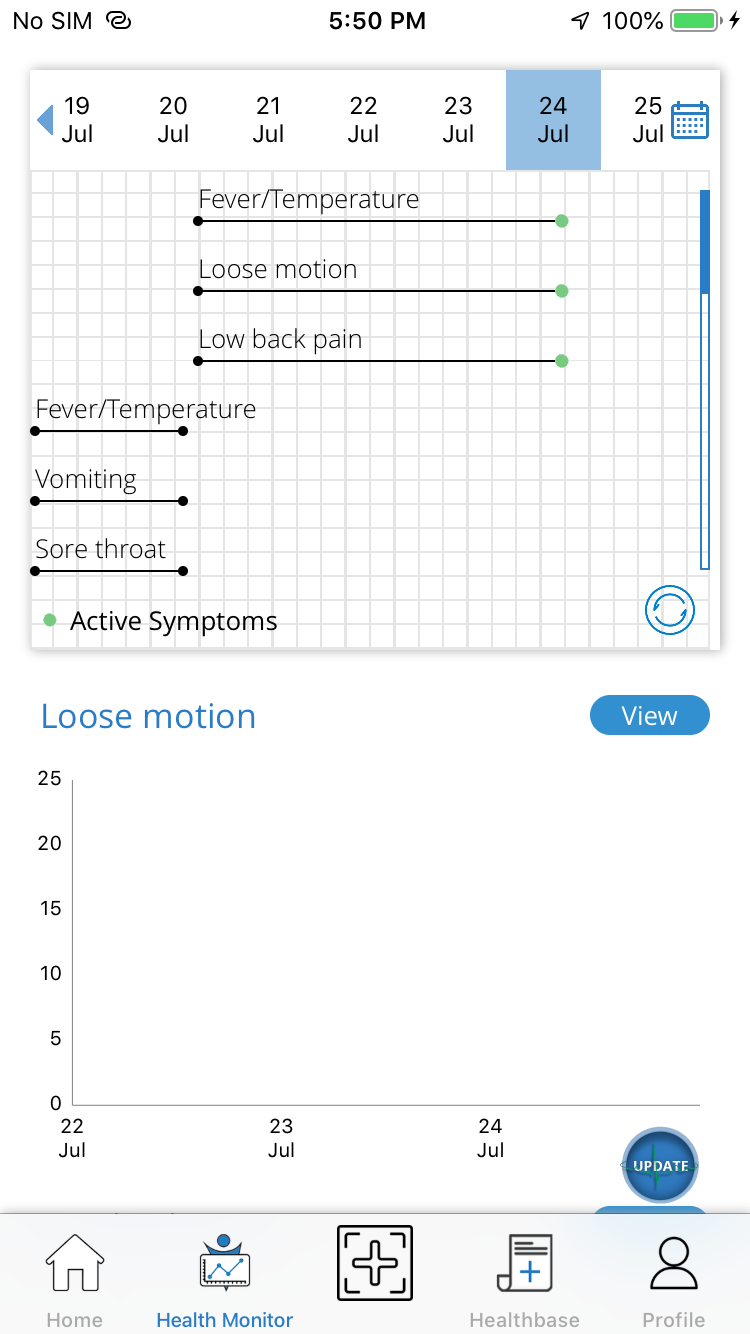
Task: Switch to the 24 Jul date tab
Action: [x=553, y=120]
